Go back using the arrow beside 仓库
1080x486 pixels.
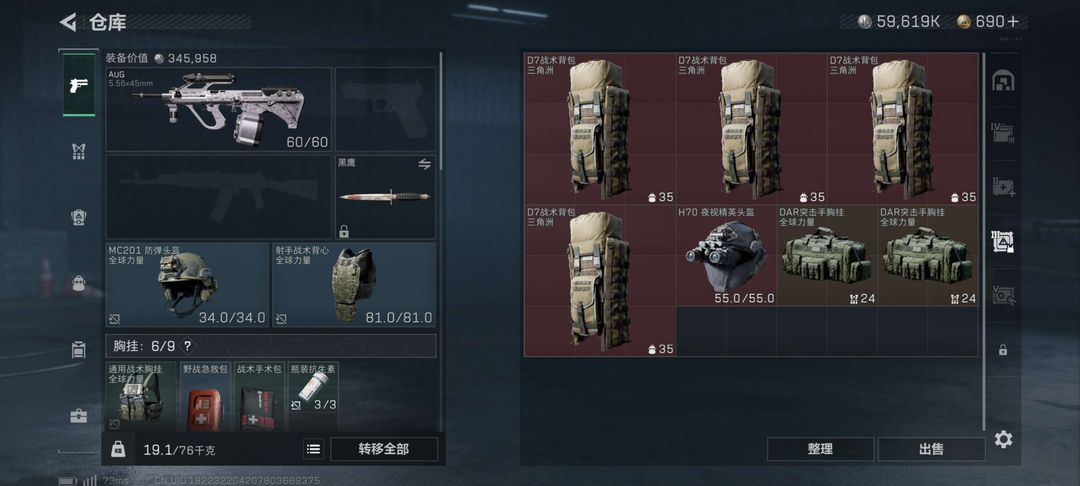68,22
